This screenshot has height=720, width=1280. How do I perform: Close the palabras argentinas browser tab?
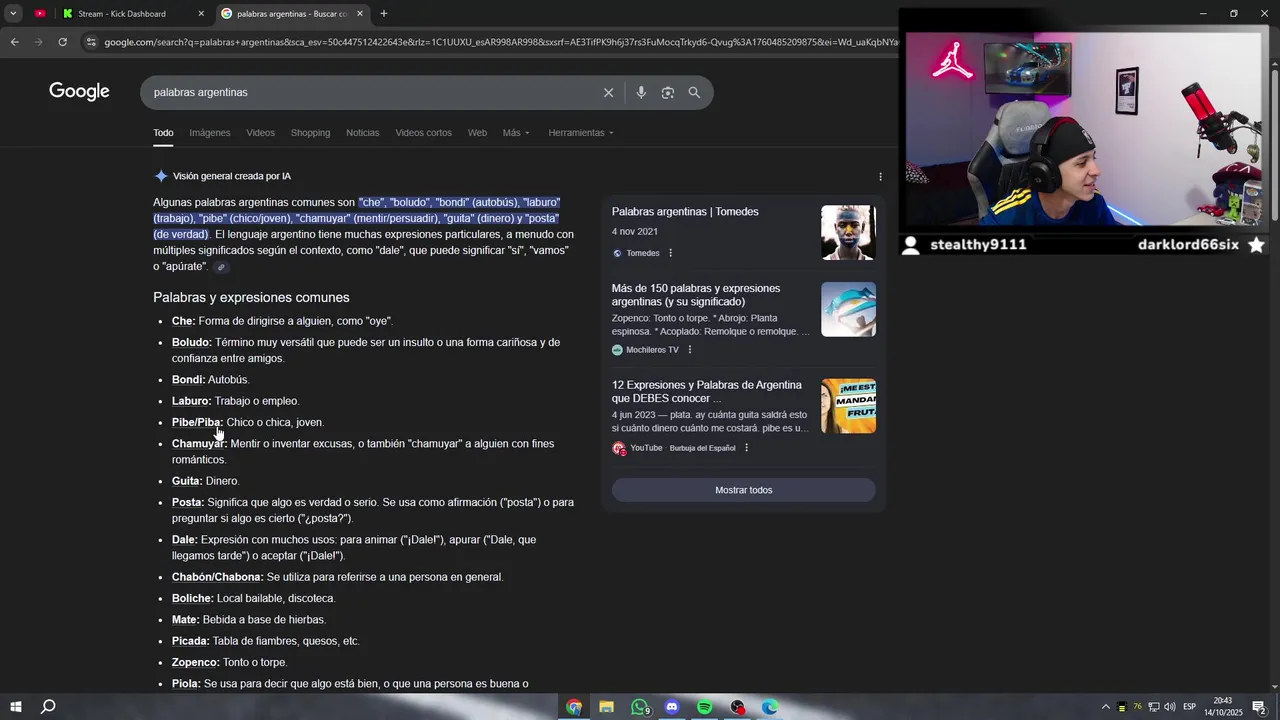tap(360, 14)
